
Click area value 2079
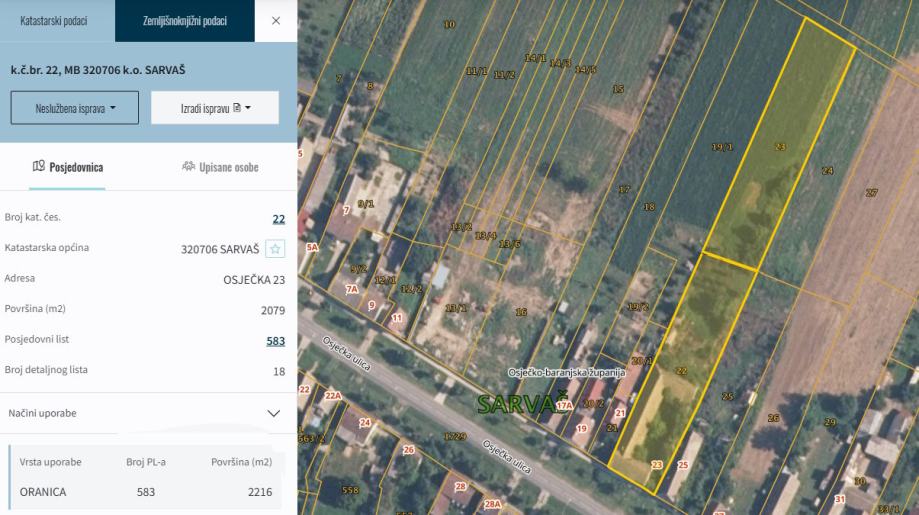(273, 311)
